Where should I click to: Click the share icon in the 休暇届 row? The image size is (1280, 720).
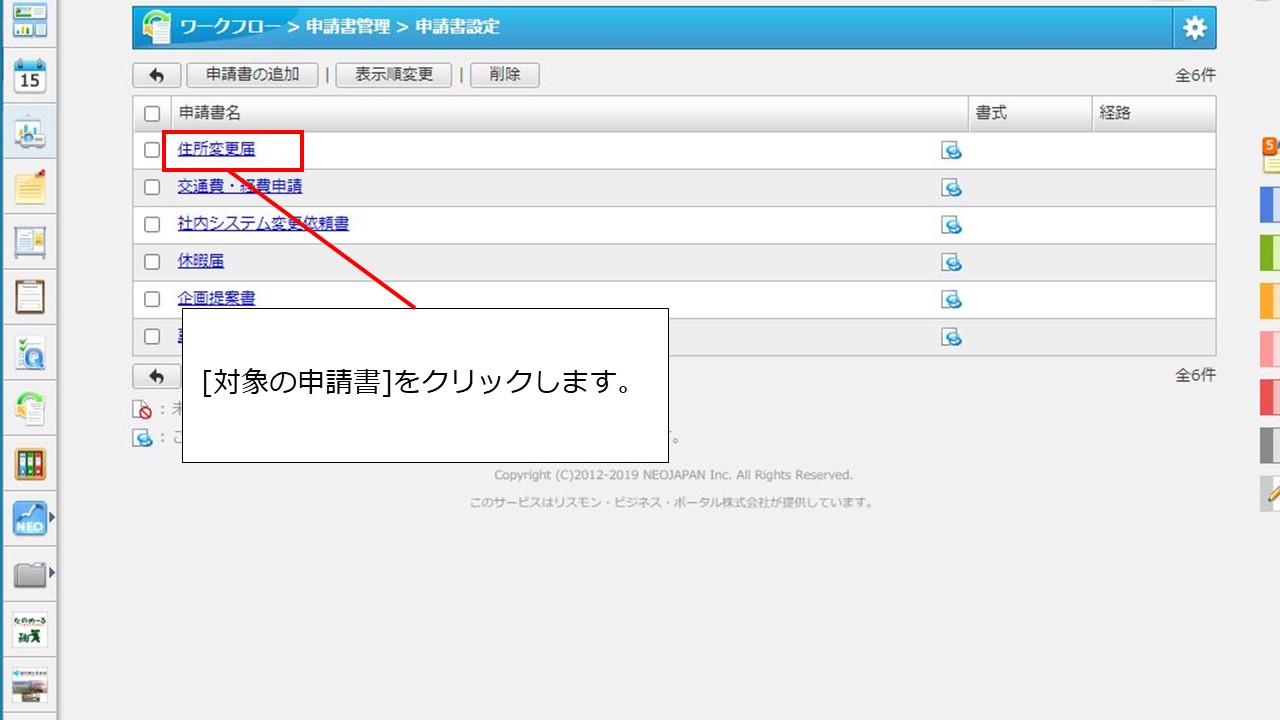(x=951, y=262)
